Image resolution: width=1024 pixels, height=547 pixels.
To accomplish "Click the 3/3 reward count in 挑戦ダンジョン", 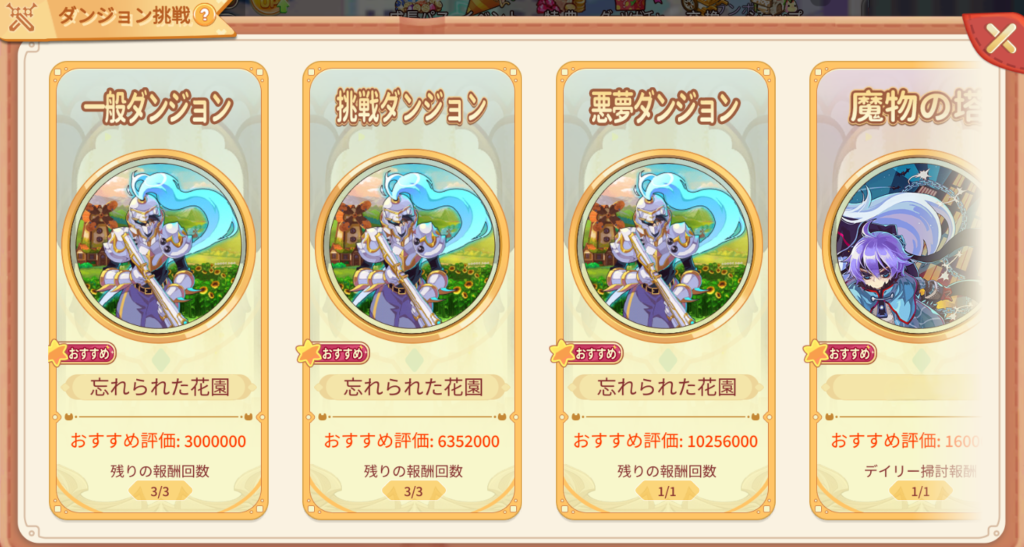I will (x=413, y=492).
